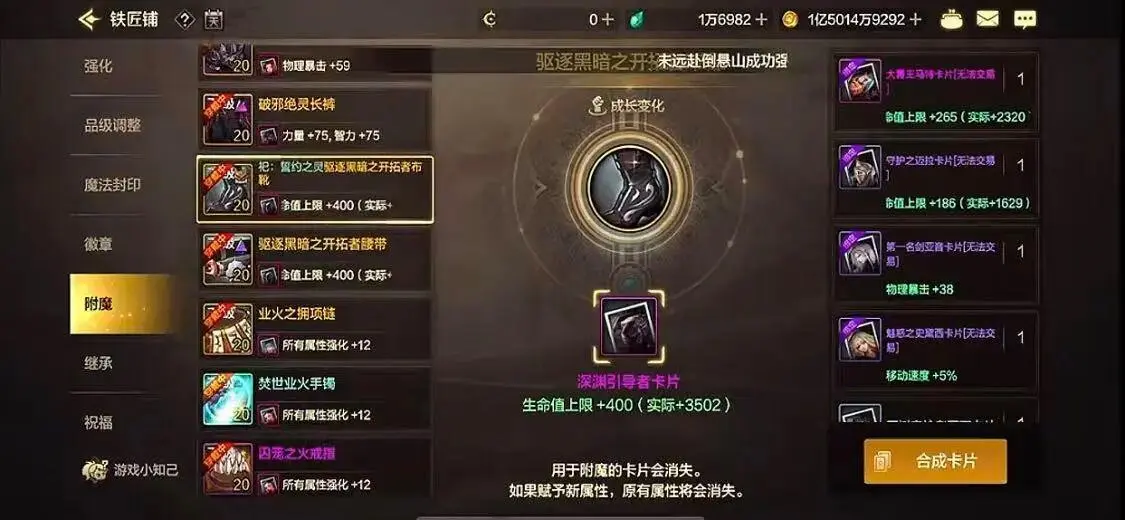Click the 合成卡片 button

[x=935, y=461]
